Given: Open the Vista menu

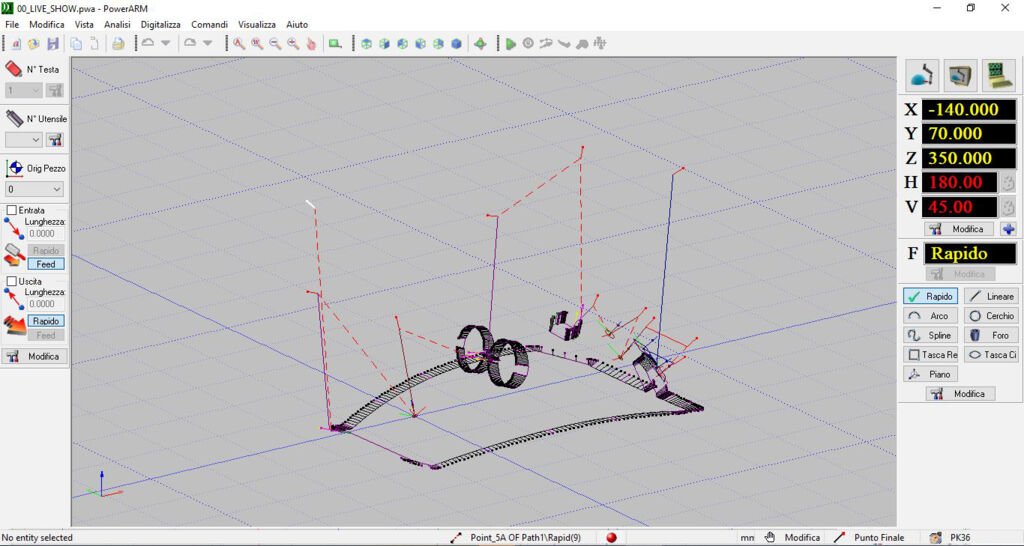Looking at the screenshot, I should point(84,24).
